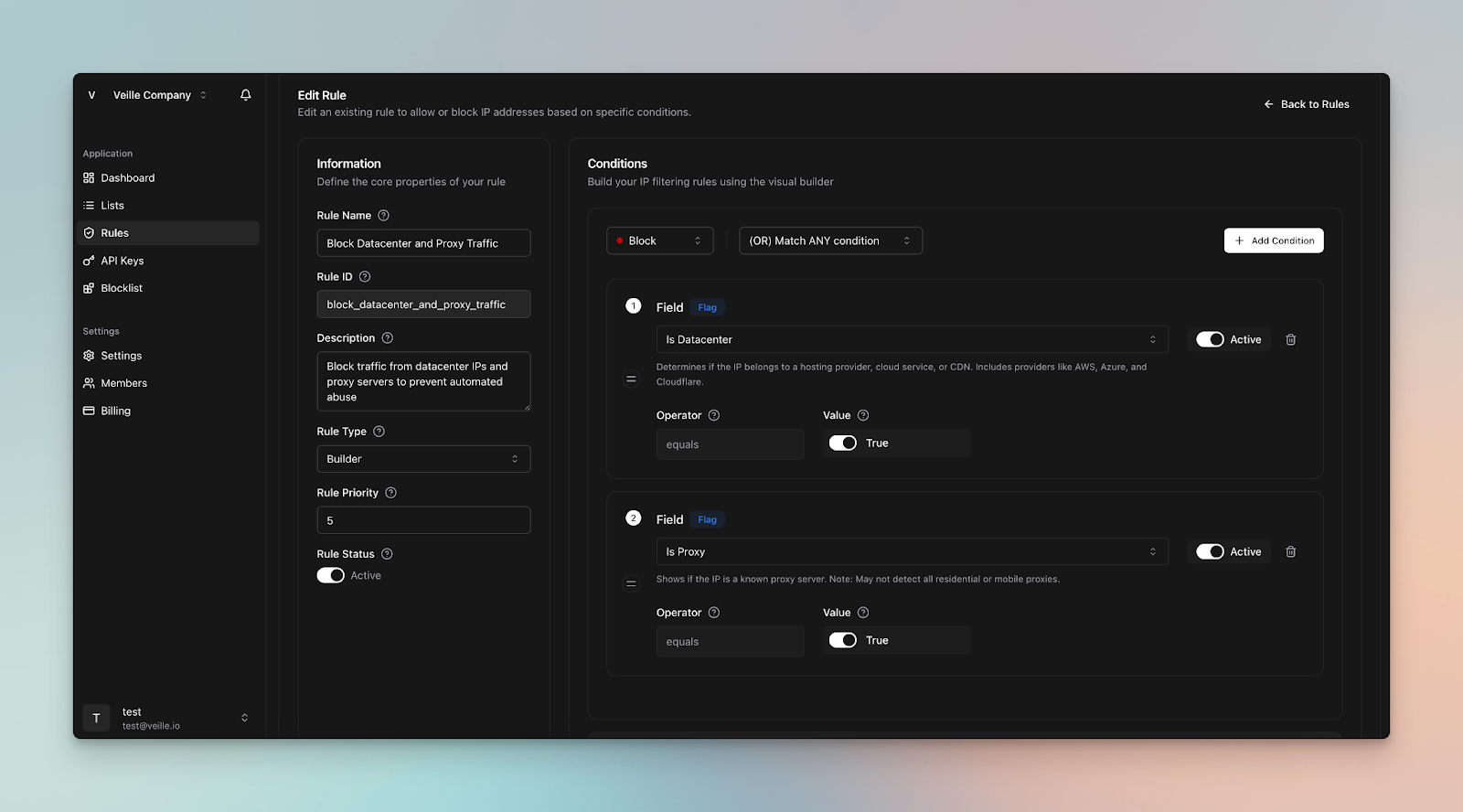This screenshot has width=1463, height=812.
Task: Open the Is Datacenter field dropdown
Action: coord(913,340)
